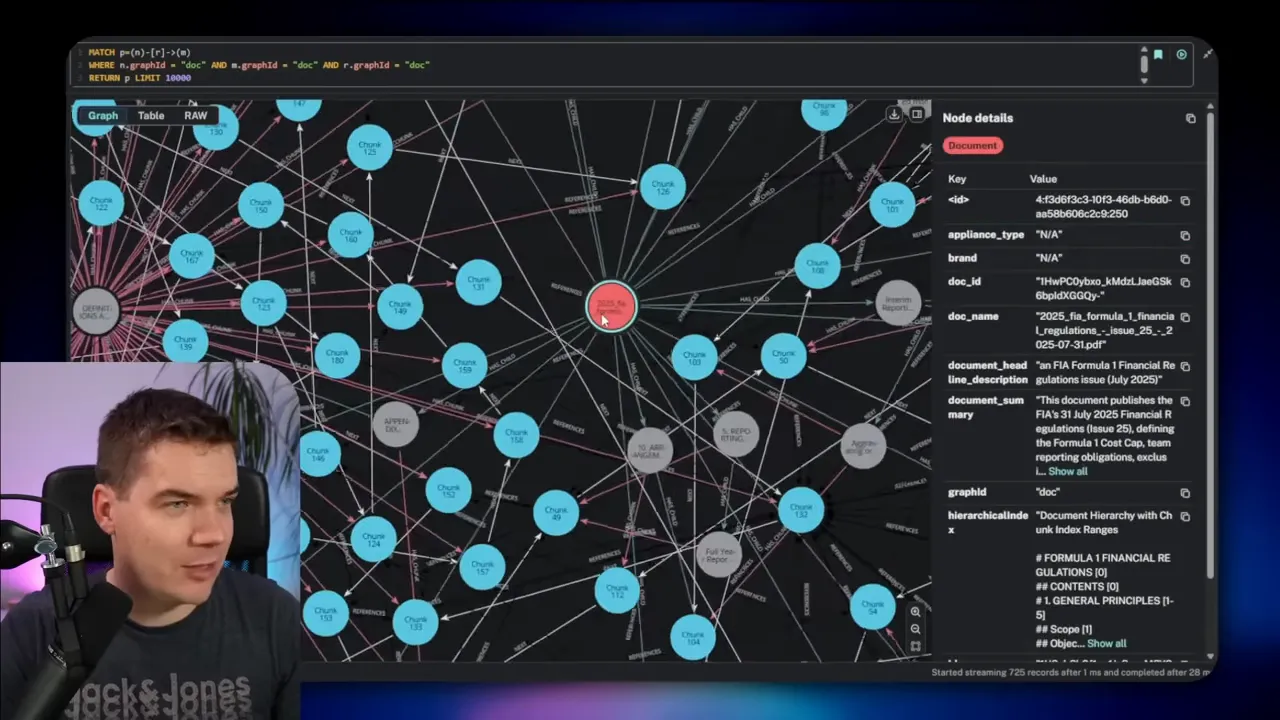Image resolution: width=1280 pixels, height=720 pixels.
Task: Switch to the Table tab
Action: tap(150, 115)
